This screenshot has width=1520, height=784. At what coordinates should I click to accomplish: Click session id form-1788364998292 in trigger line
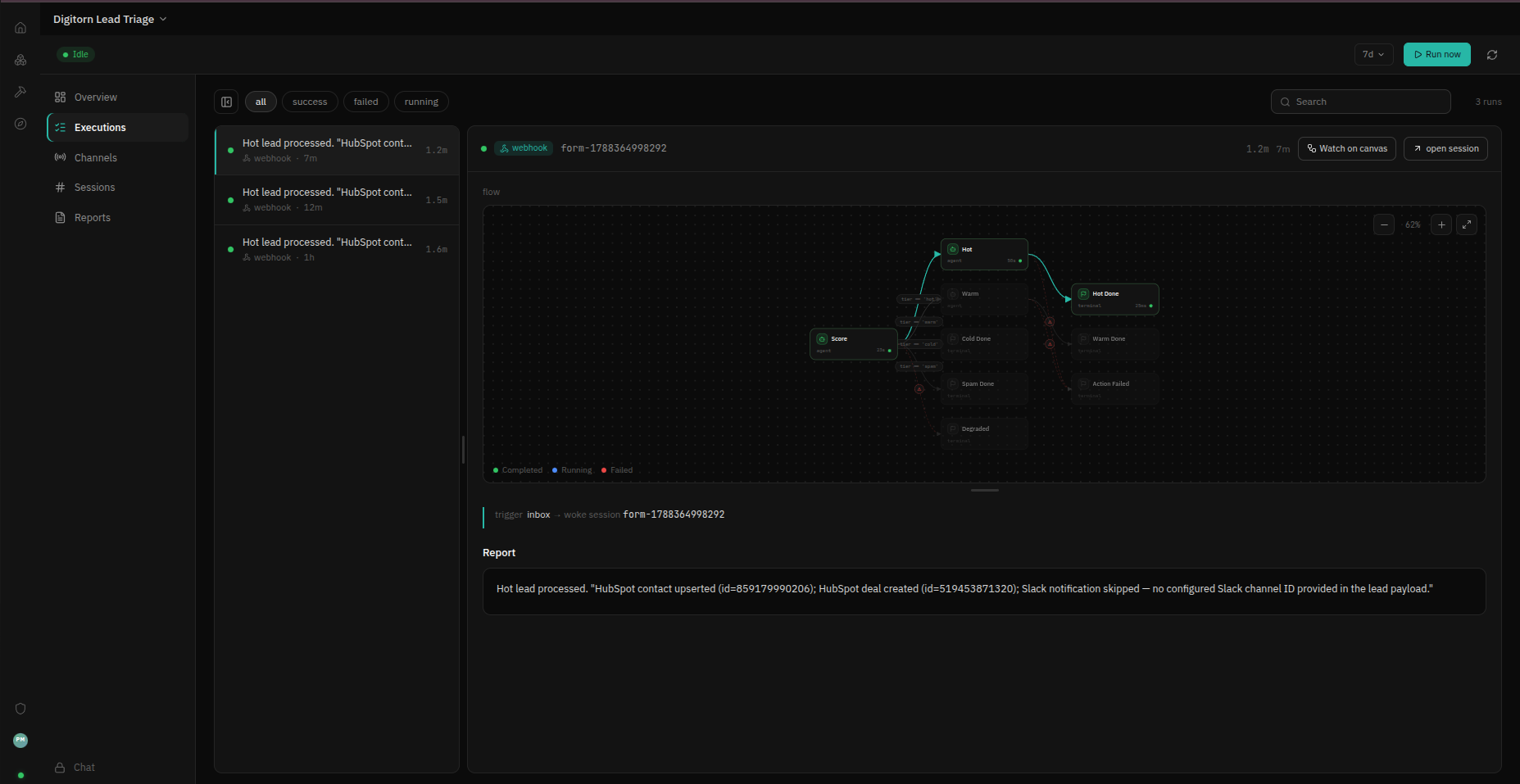(x=674, y=514)
